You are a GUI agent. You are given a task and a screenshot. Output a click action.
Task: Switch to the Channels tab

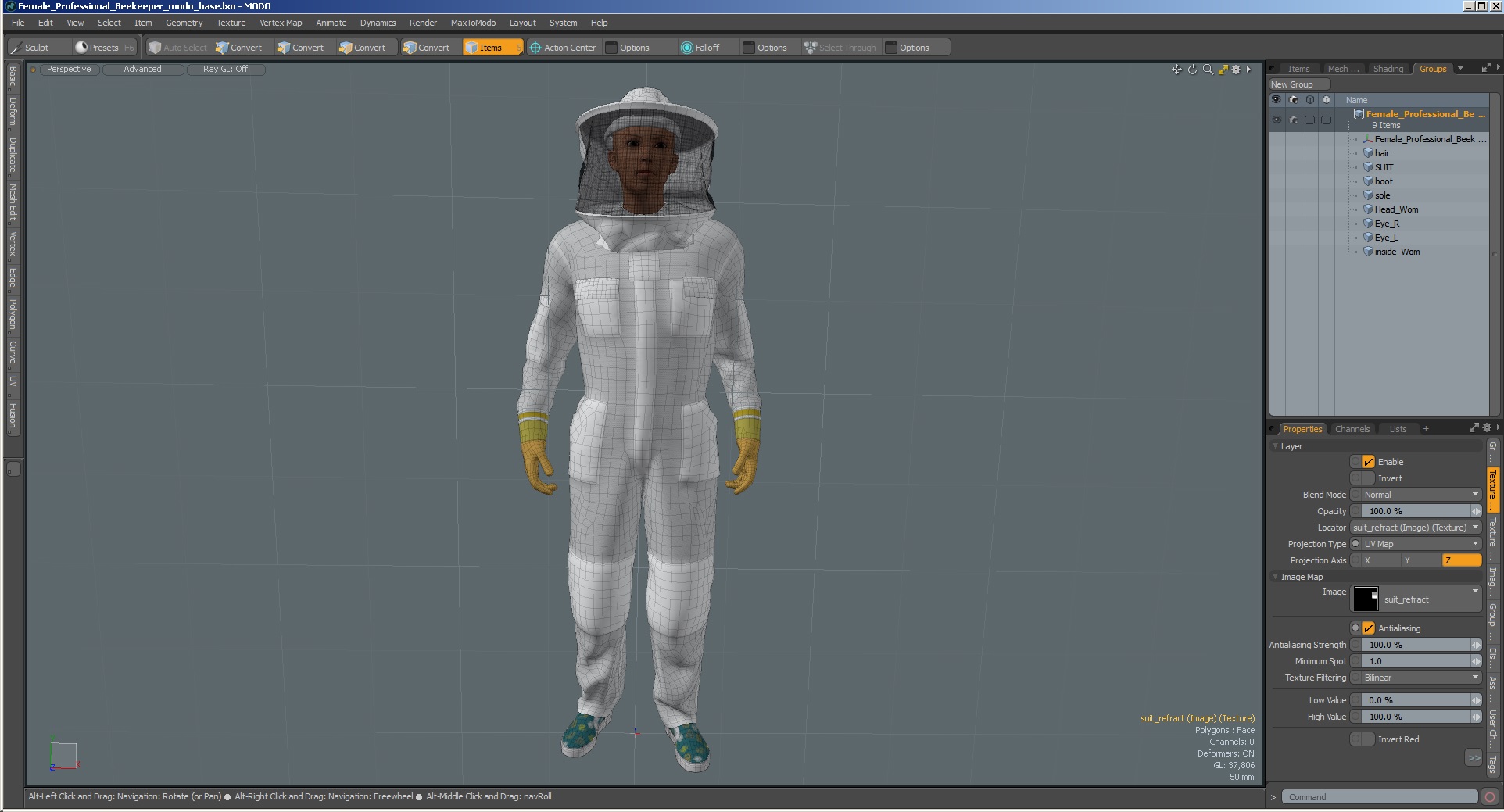click(1352, 429)
